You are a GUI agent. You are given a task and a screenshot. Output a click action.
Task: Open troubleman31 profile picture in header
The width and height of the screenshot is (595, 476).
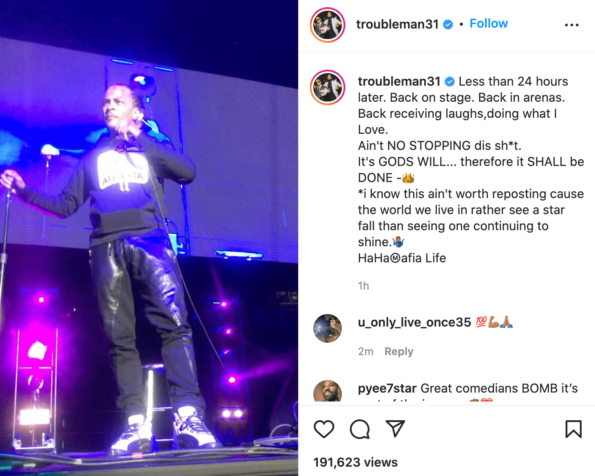tap(328, 25)
